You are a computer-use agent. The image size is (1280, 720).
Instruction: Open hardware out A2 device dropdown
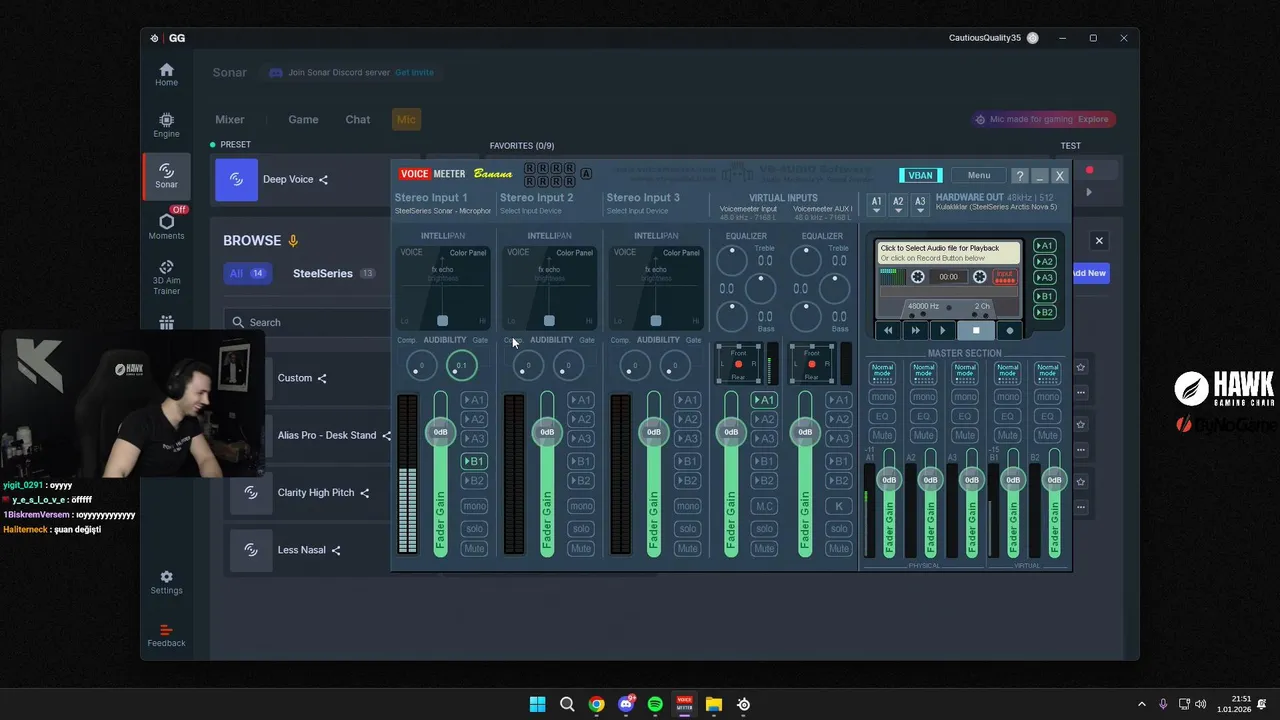click(x=898, y=205)
